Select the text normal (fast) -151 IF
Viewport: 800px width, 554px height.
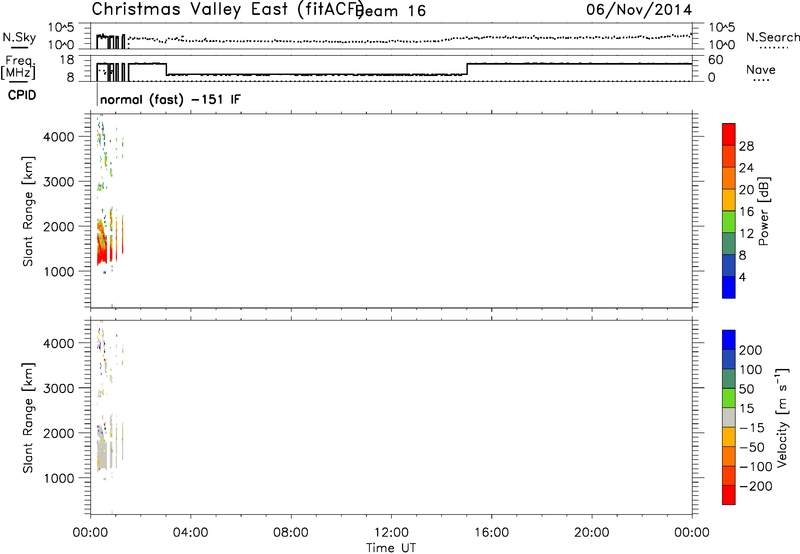tap(170, 99)
